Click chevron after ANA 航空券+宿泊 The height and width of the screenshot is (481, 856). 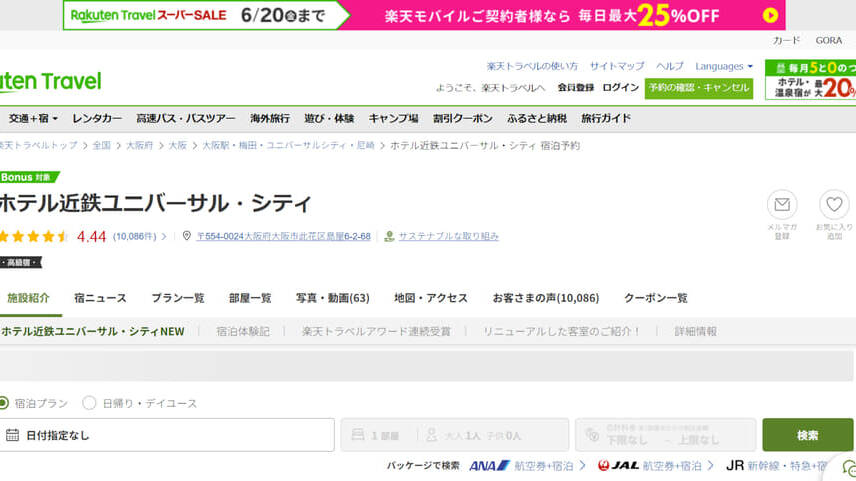tap(582, 466)
